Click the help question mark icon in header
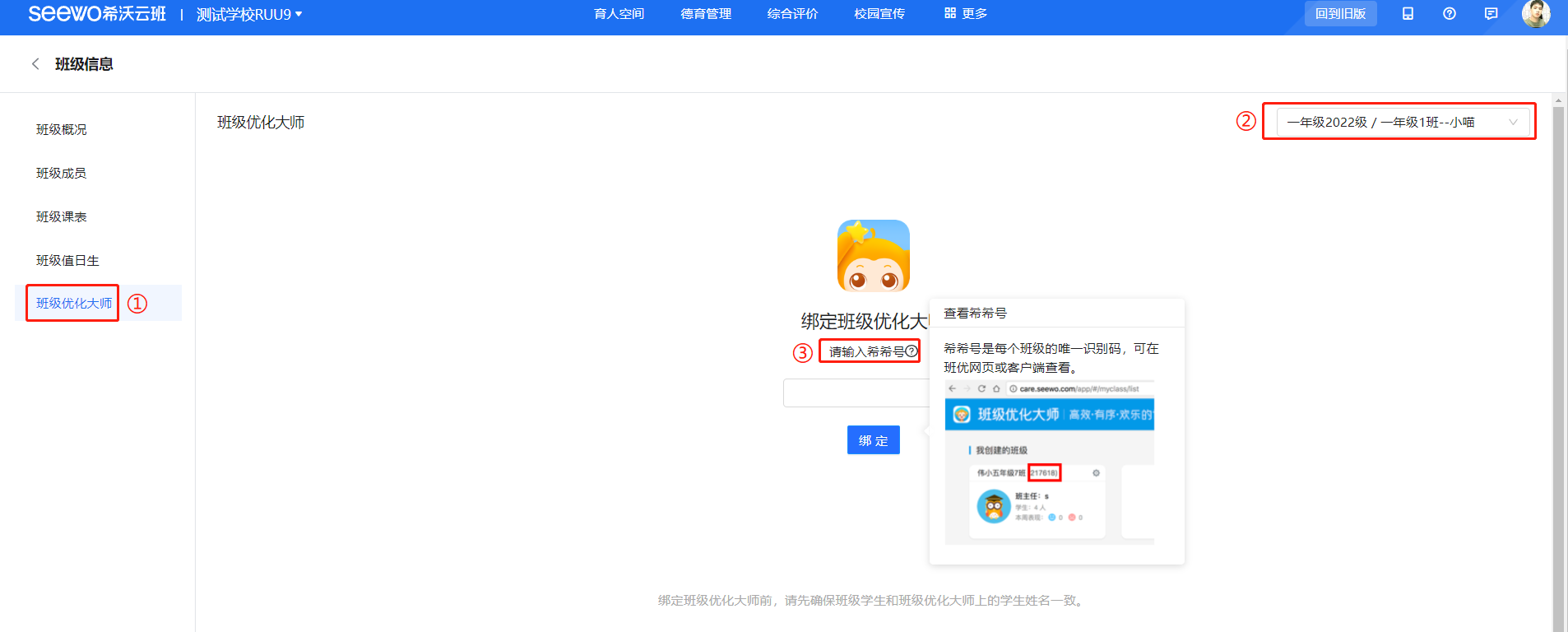Viewport: 1568px width, 632px height. pos(1450,14)
